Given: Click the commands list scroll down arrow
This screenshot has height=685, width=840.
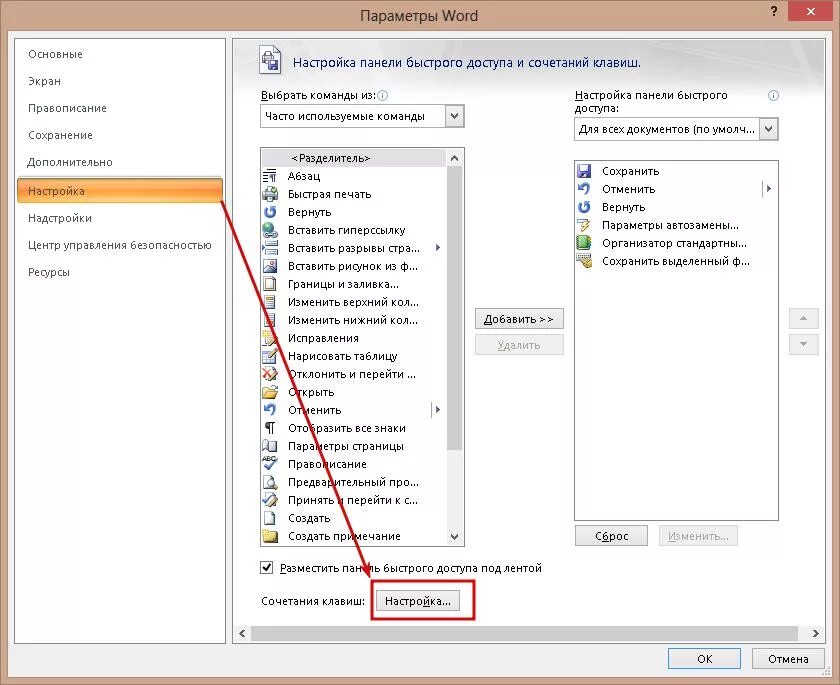Looking at the screenshot, I should pos(454,537).
